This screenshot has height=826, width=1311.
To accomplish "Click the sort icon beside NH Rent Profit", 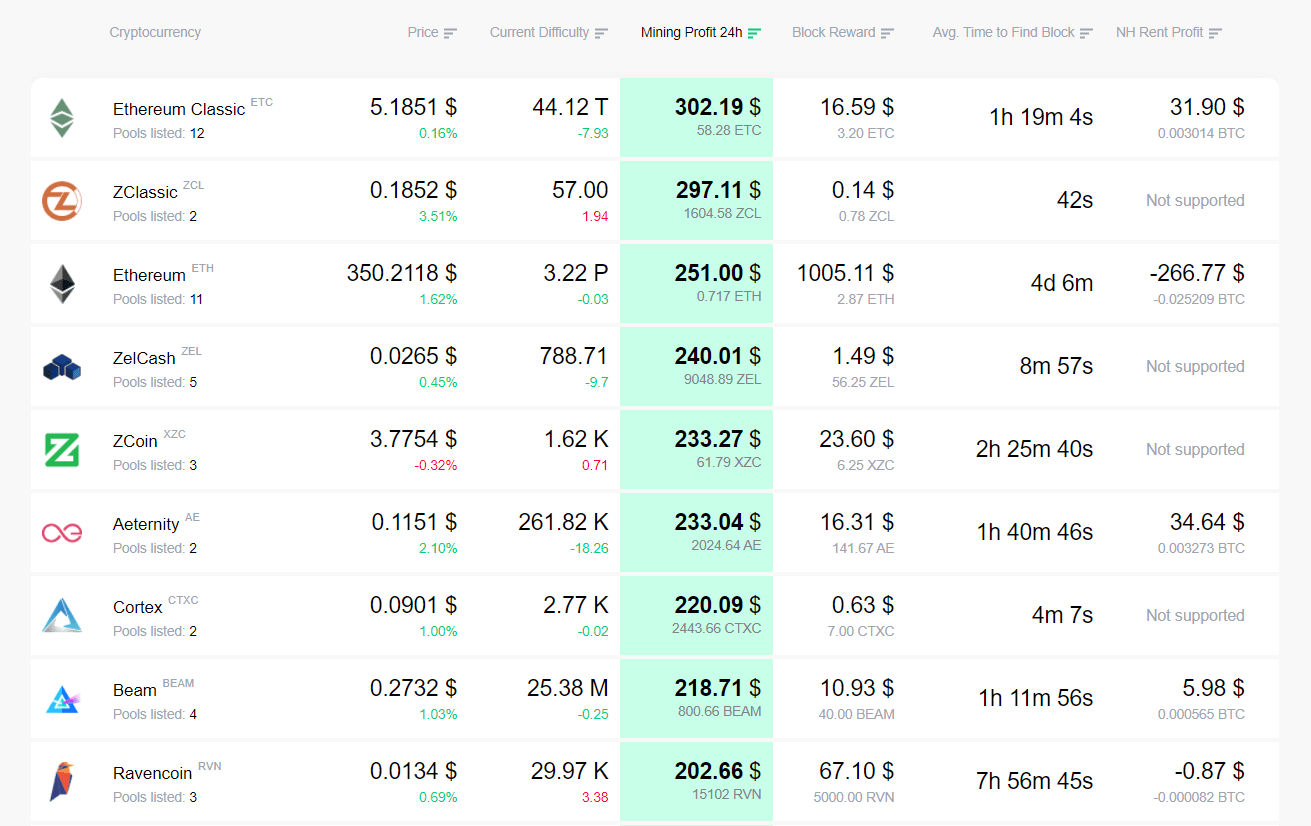I will click(1215, 32).
